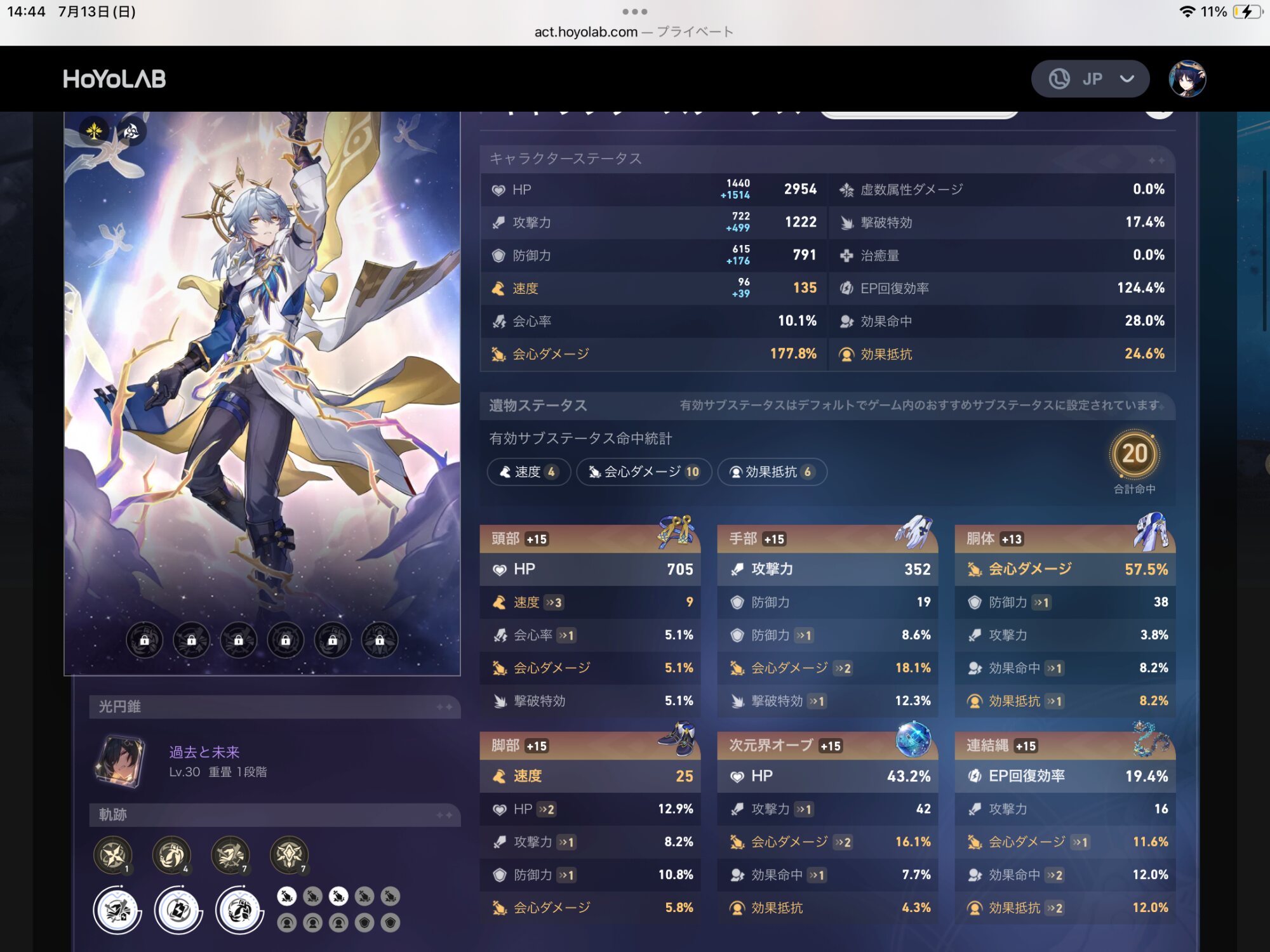
Task: Select the 速度 135 stat row
Action: 653,288
